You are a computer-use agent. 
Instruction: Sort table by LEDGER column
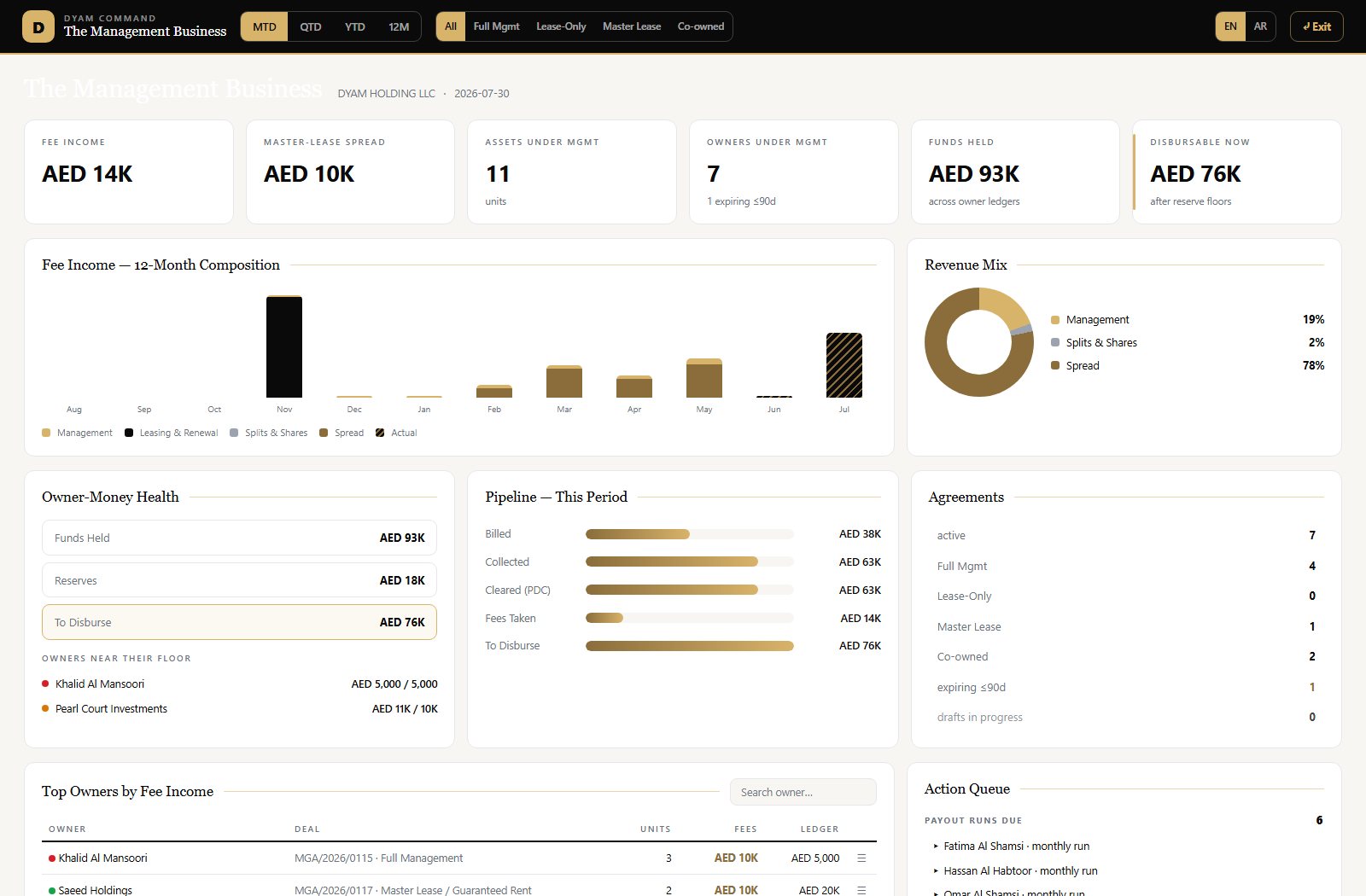tap(820, 829)
